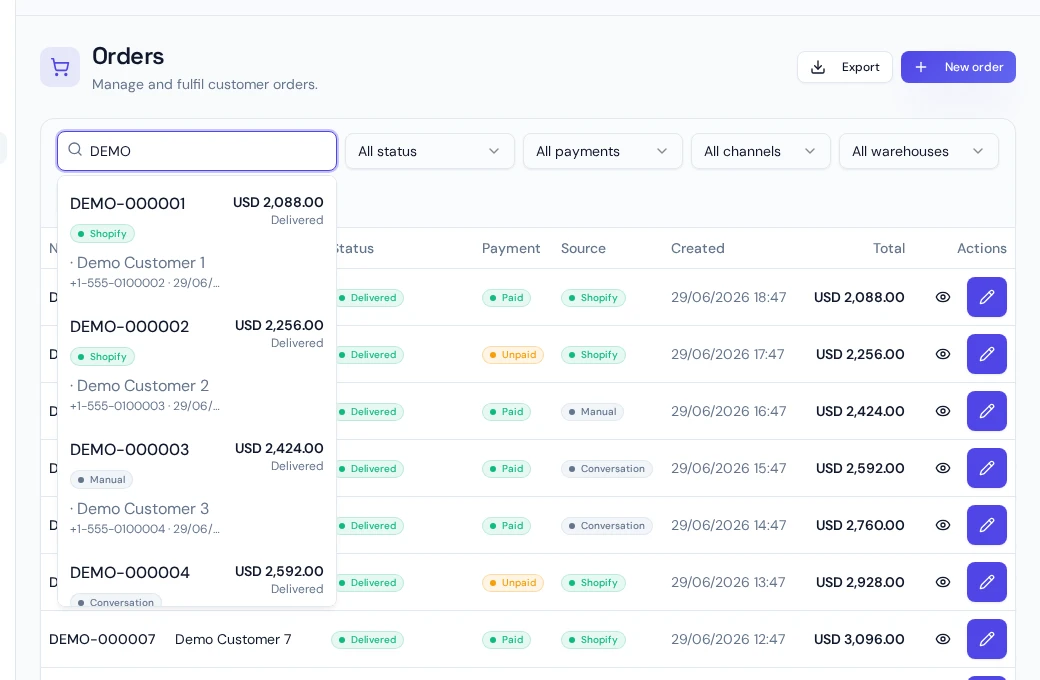The height and width of the screenshot is (680, 1040).
Task: Edit the order totaling USD 2,592.00
Action: [x=986, y=468]
